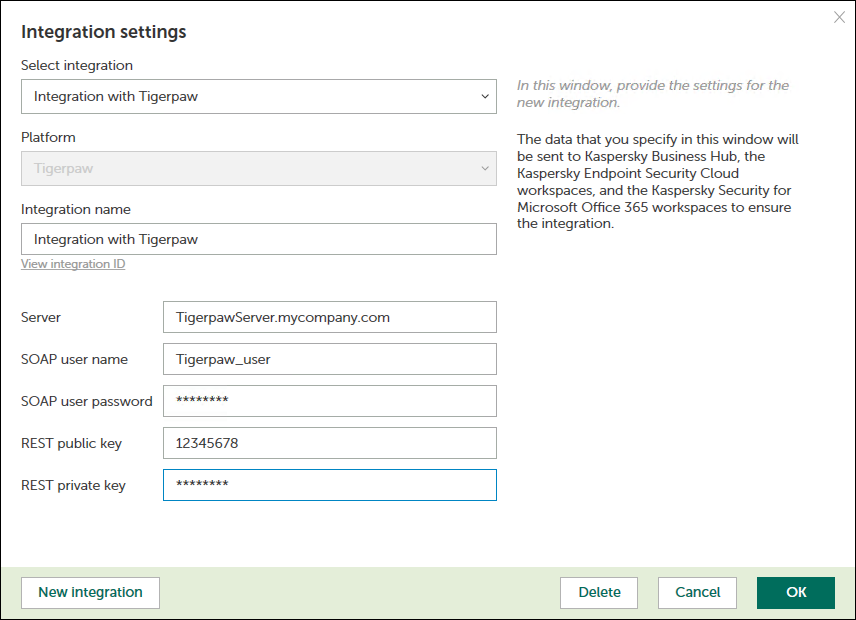Click the "Integration name" label text
This screenshot has width=856, height=620.
click(76, 209)
